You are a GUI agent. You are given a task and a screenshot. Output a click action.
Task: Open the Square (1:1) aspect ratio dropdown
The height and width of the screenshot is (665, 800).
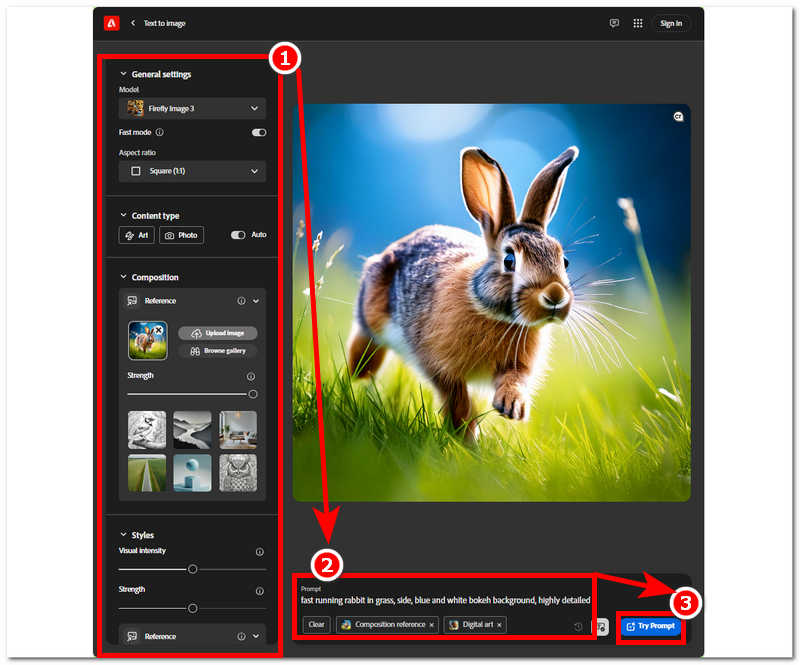coord(192,171)
